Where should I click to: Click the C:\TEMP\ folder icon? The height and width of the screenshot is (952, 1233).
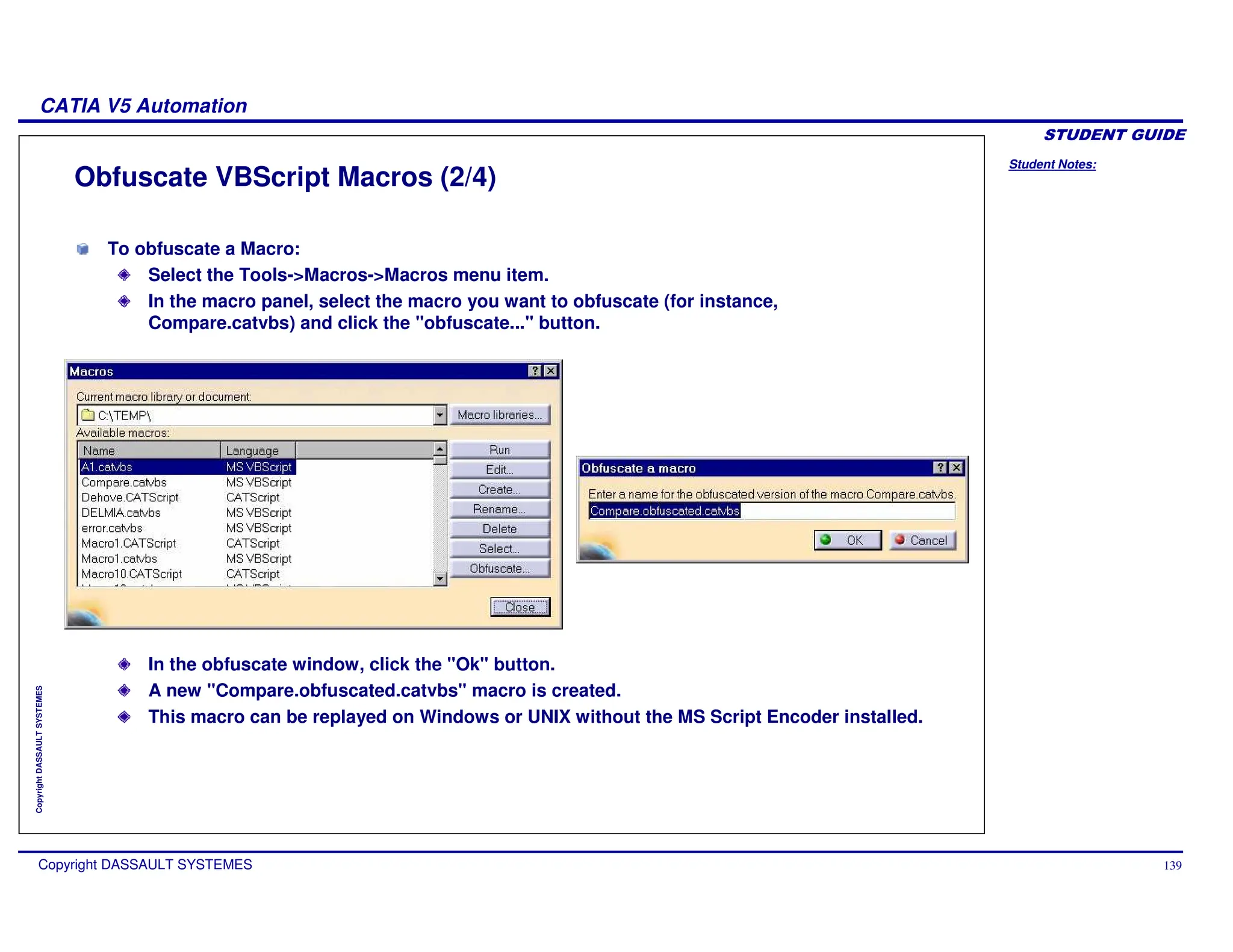click(x=88, y=415)
